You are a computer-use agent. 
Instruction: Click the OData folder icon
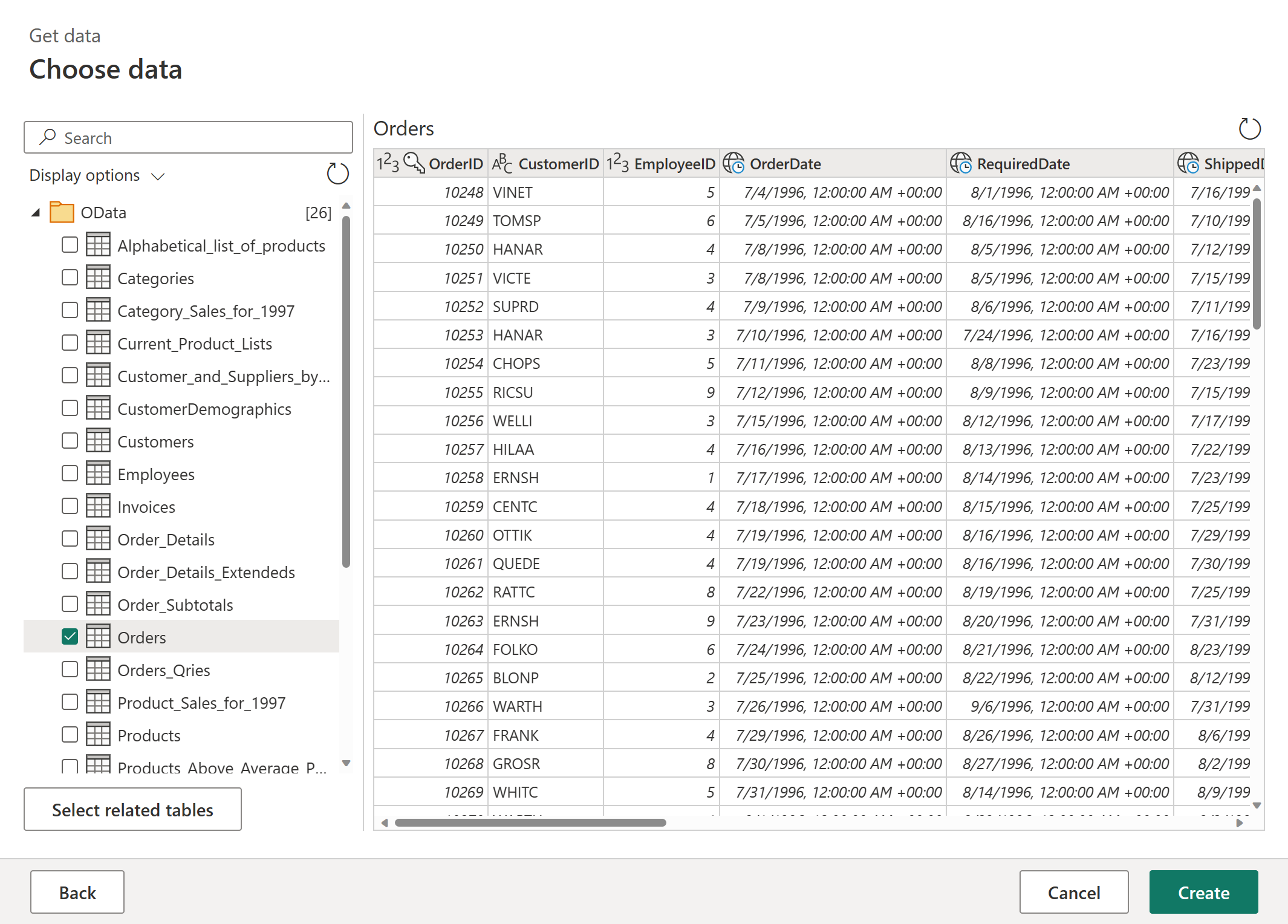[62, 212]
